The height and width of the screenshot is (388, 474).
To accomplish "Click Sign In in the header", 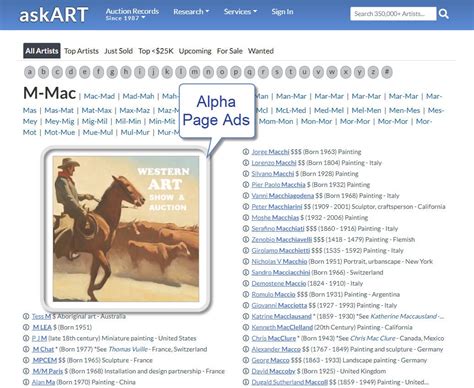I will coord(282,12).
